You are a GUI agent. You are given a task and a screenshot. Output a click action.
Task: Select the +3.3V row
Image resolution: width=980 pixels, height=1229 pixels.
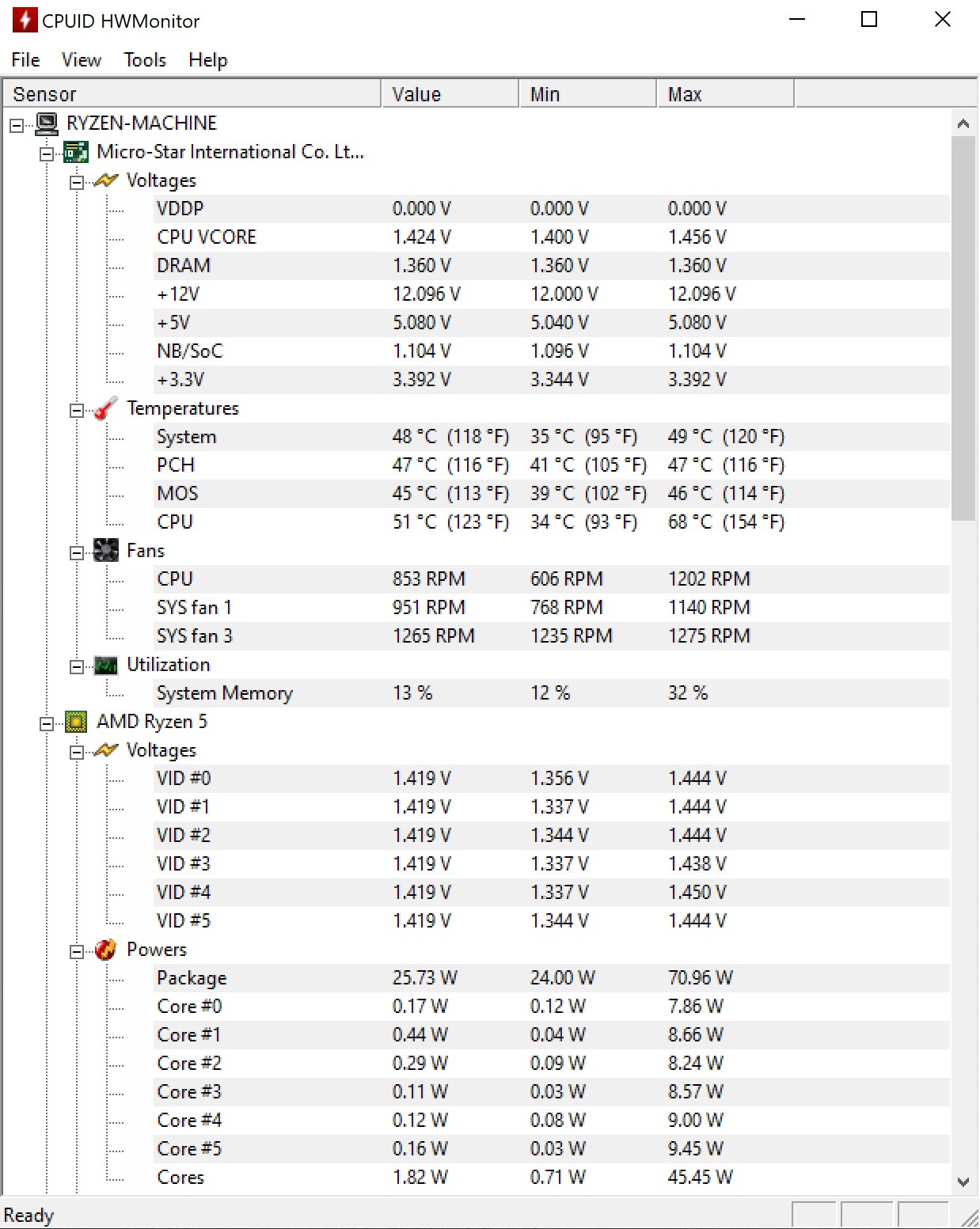click(553, 380)
